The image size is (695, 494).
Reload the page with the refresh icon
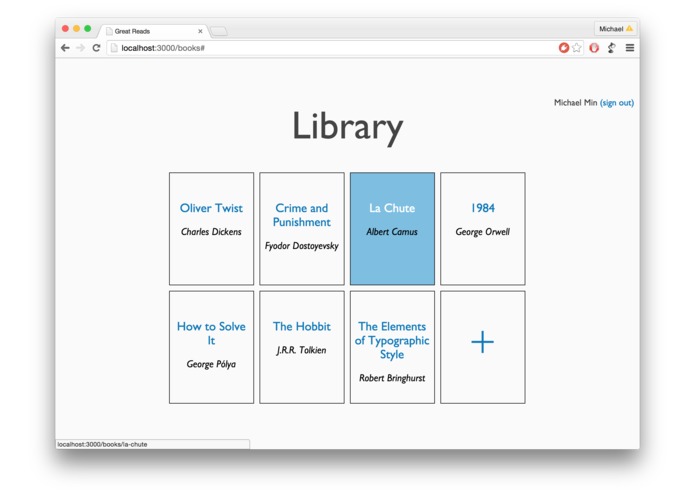click(x=96, y=48)
